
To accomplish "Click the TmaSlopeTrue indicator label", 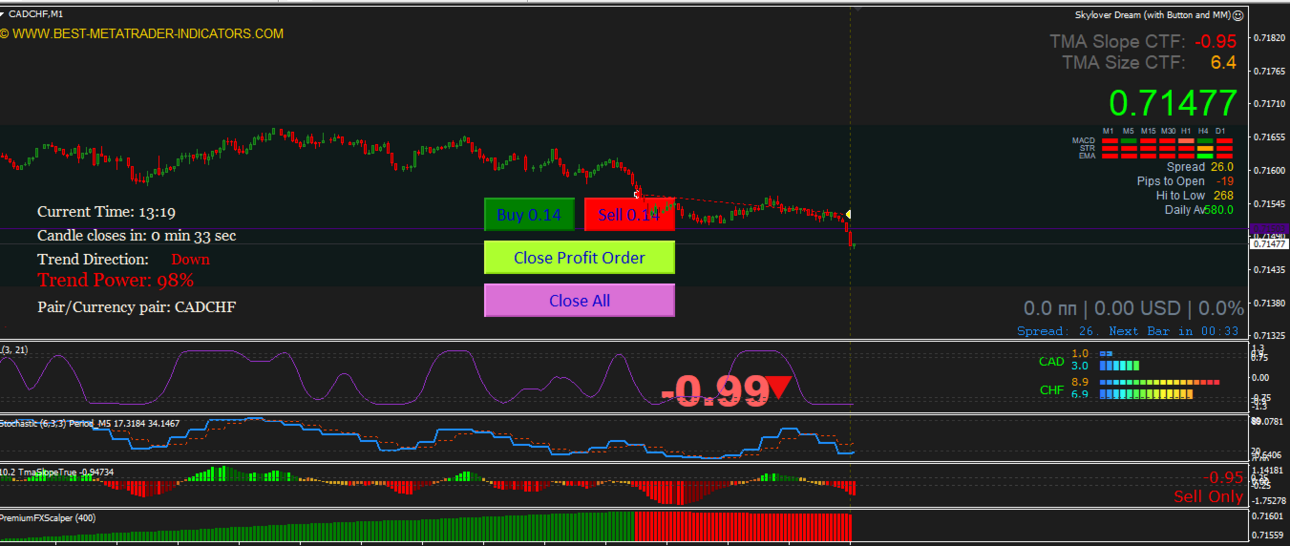I will (57, 472).
